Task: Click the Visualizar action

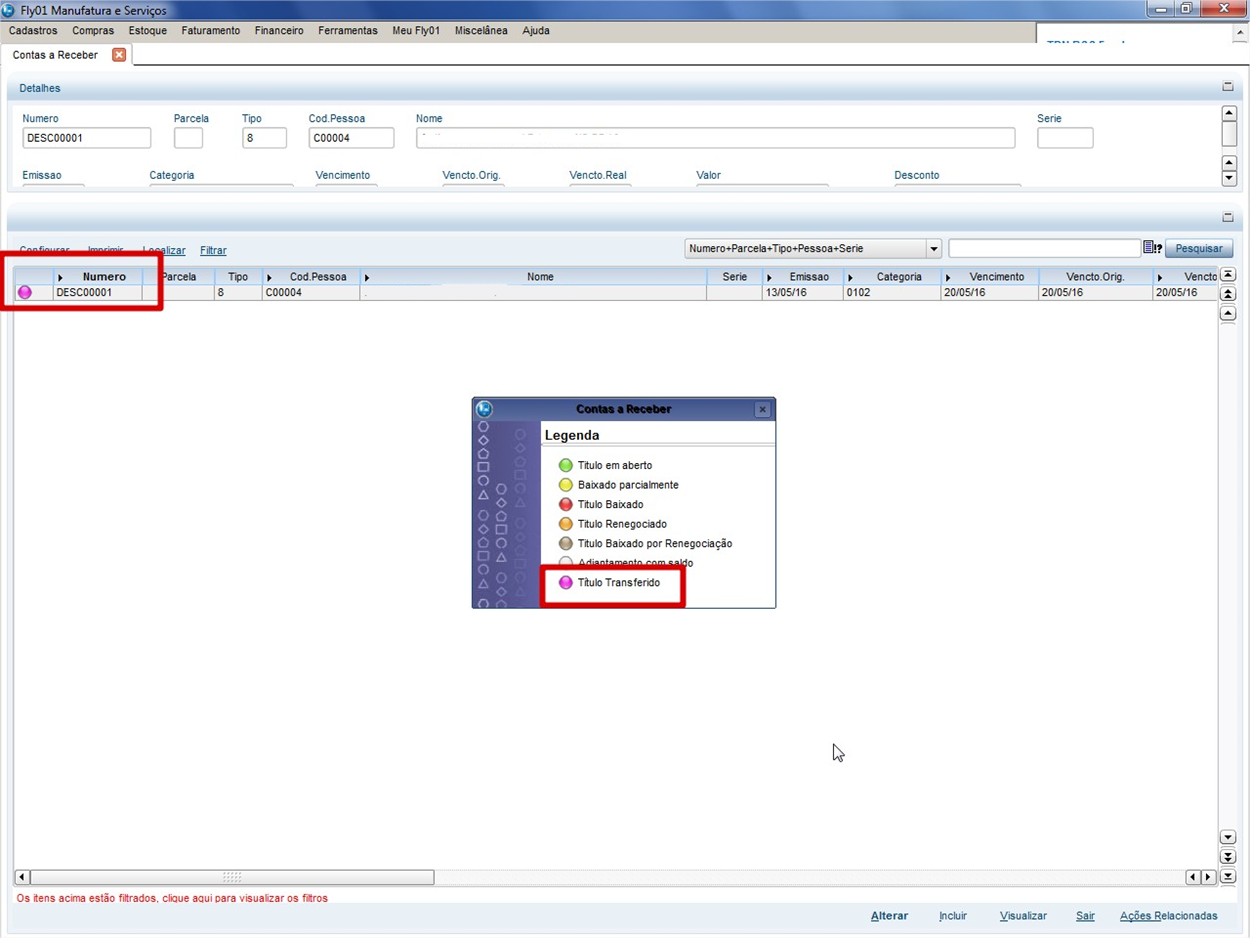Action: (1023, 916)
